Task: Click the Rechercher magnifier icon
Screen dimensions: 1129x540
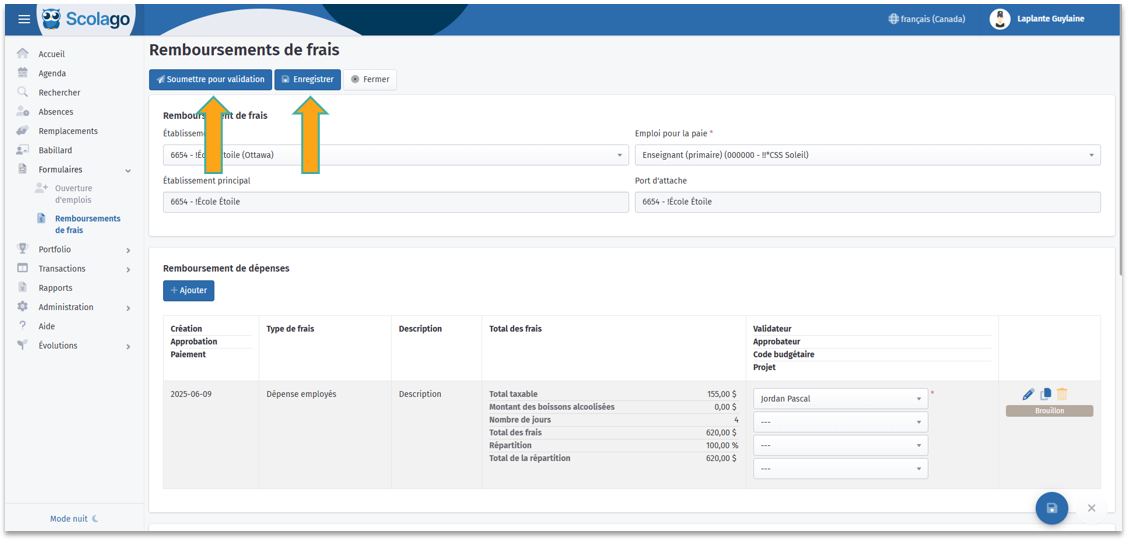Action: 22,92
